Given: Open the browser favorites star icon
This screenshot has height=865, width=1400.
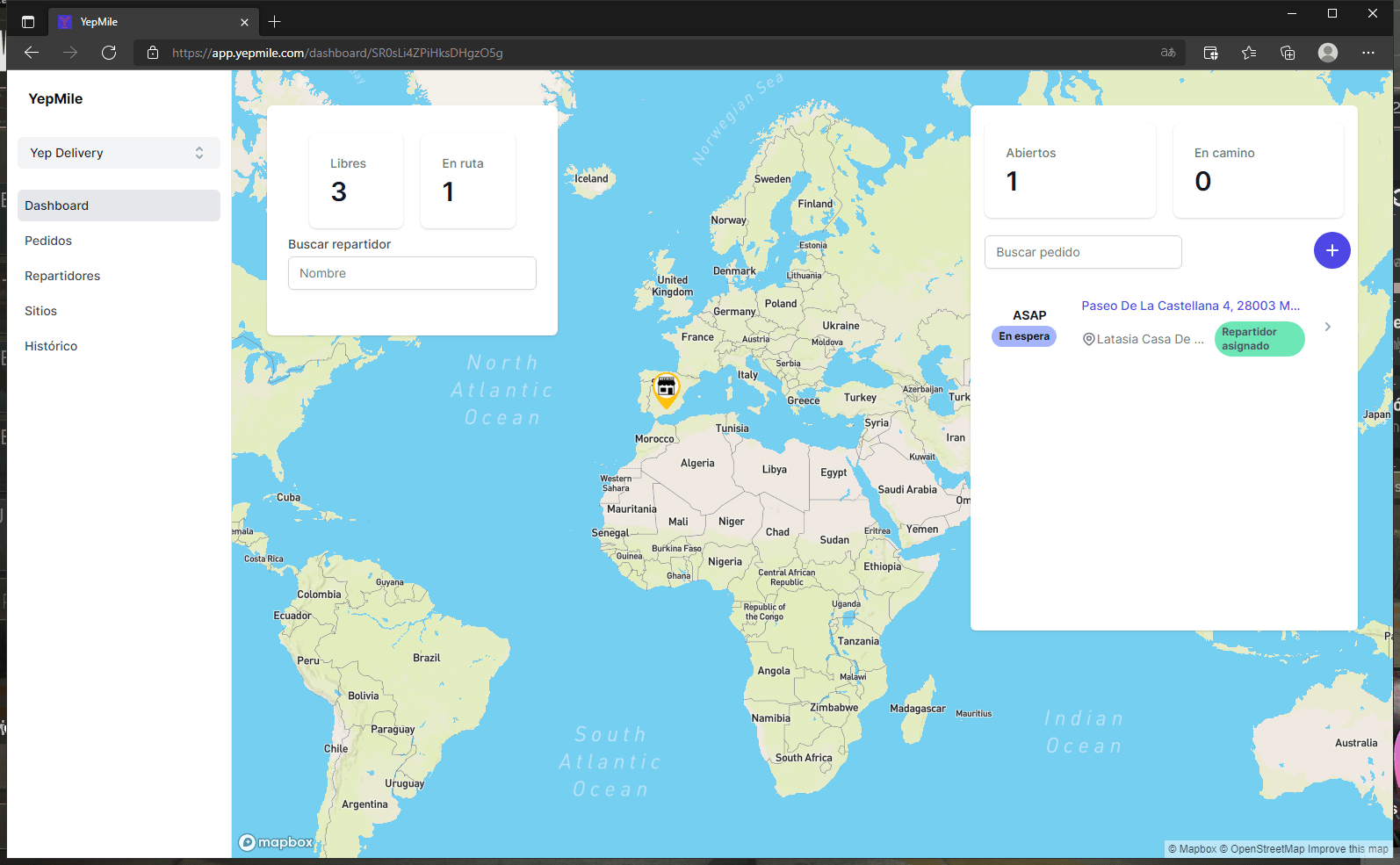Looking at the screenshot, I should (1249, 53).
